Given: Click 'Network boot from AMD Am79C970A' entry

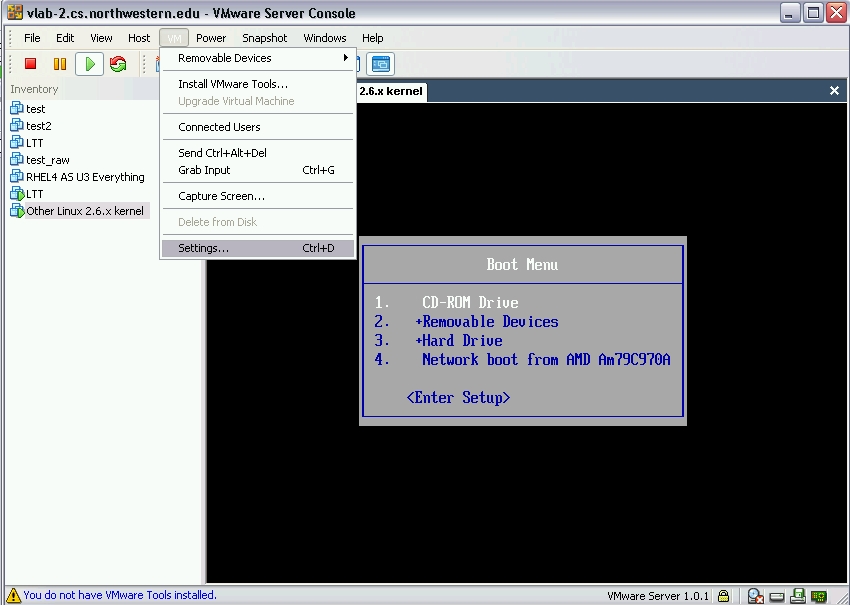Looking at the screenshot, I should [546, 359].
